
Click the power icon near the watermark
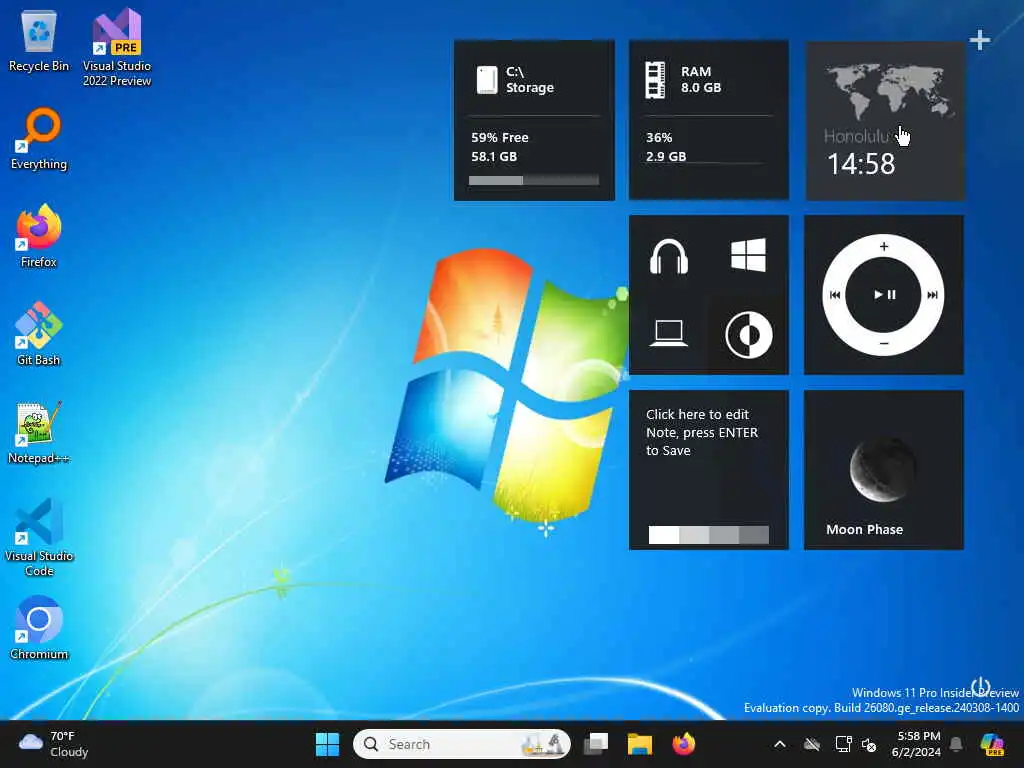(x=981, y=686)
